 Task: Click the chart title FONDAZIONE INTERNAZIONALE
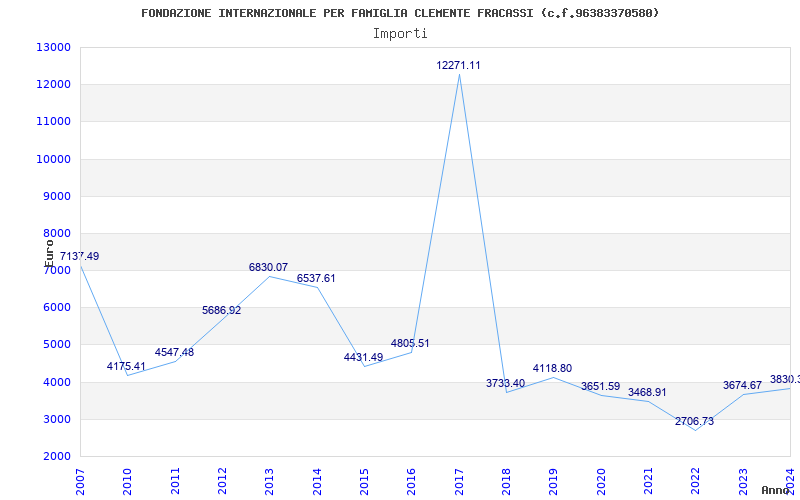coord(400,13)
